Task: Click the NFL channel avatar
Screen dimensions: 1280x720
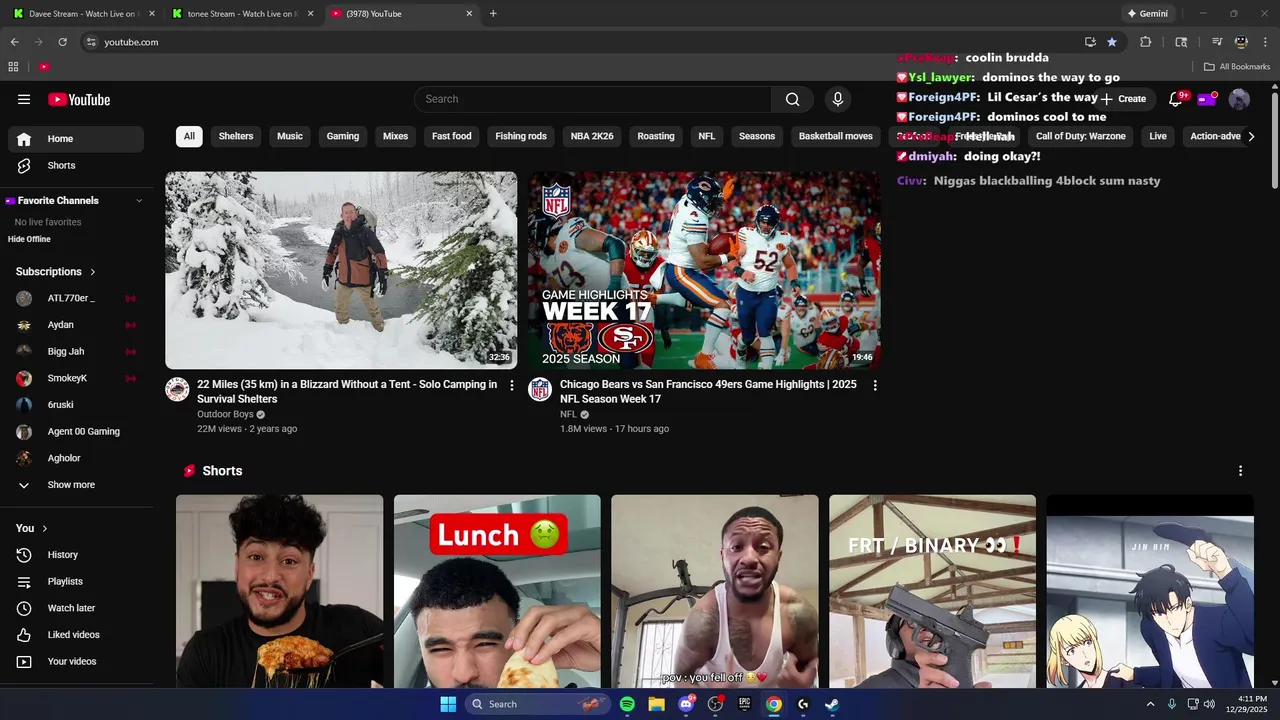Action: [540, 389]
